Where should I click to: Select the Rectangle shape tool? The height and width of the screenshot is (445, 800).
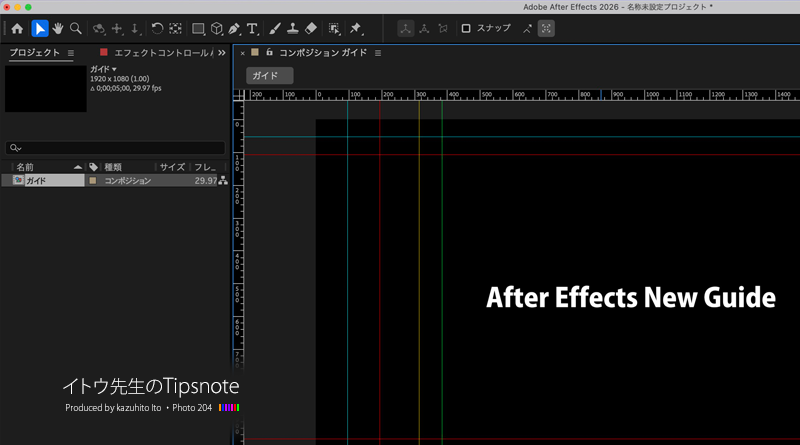coord(198,29)
